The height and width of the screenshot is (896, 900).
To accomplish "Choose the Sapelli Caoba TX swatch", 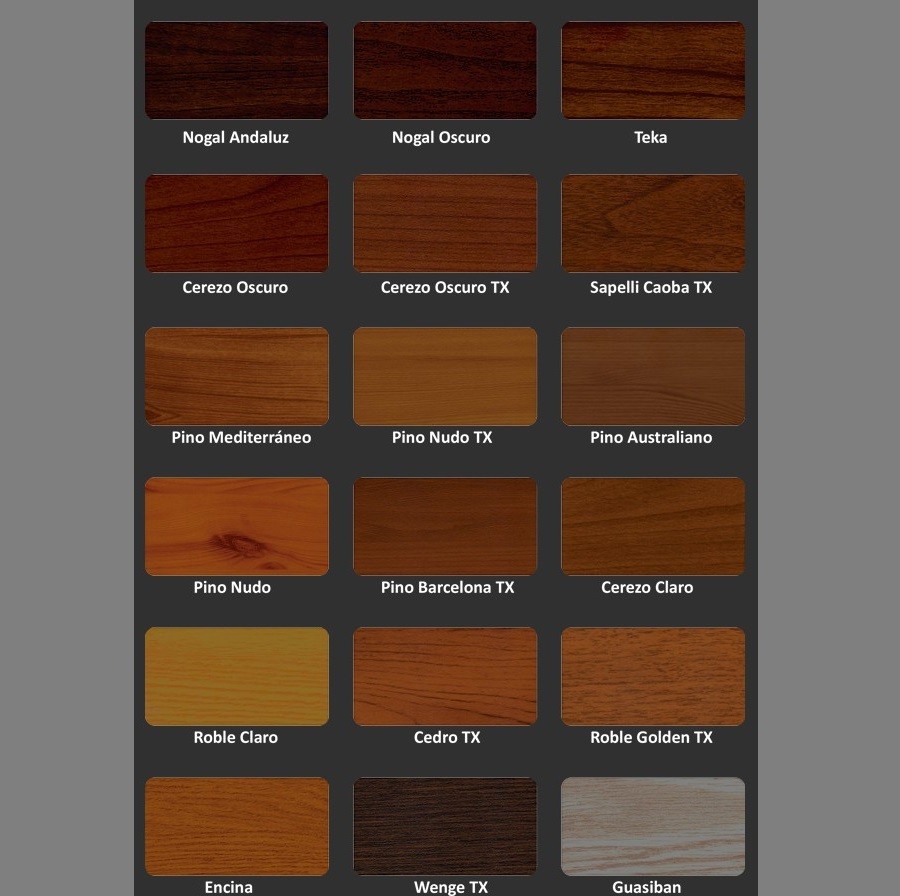I will pos(653,223).
